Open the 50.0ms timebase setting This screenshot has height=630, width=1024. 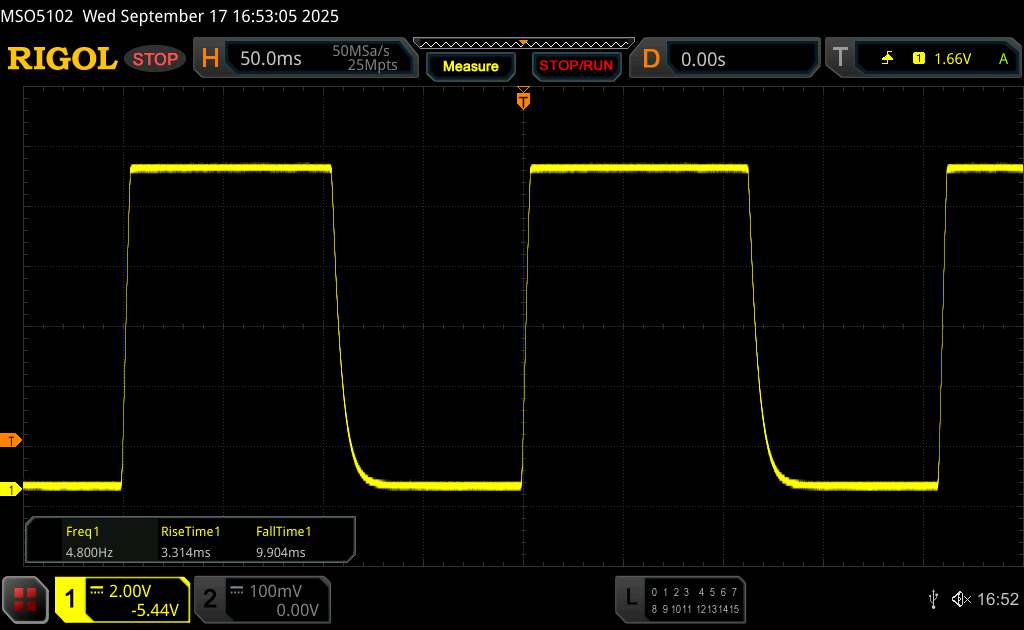coord(271,59)
